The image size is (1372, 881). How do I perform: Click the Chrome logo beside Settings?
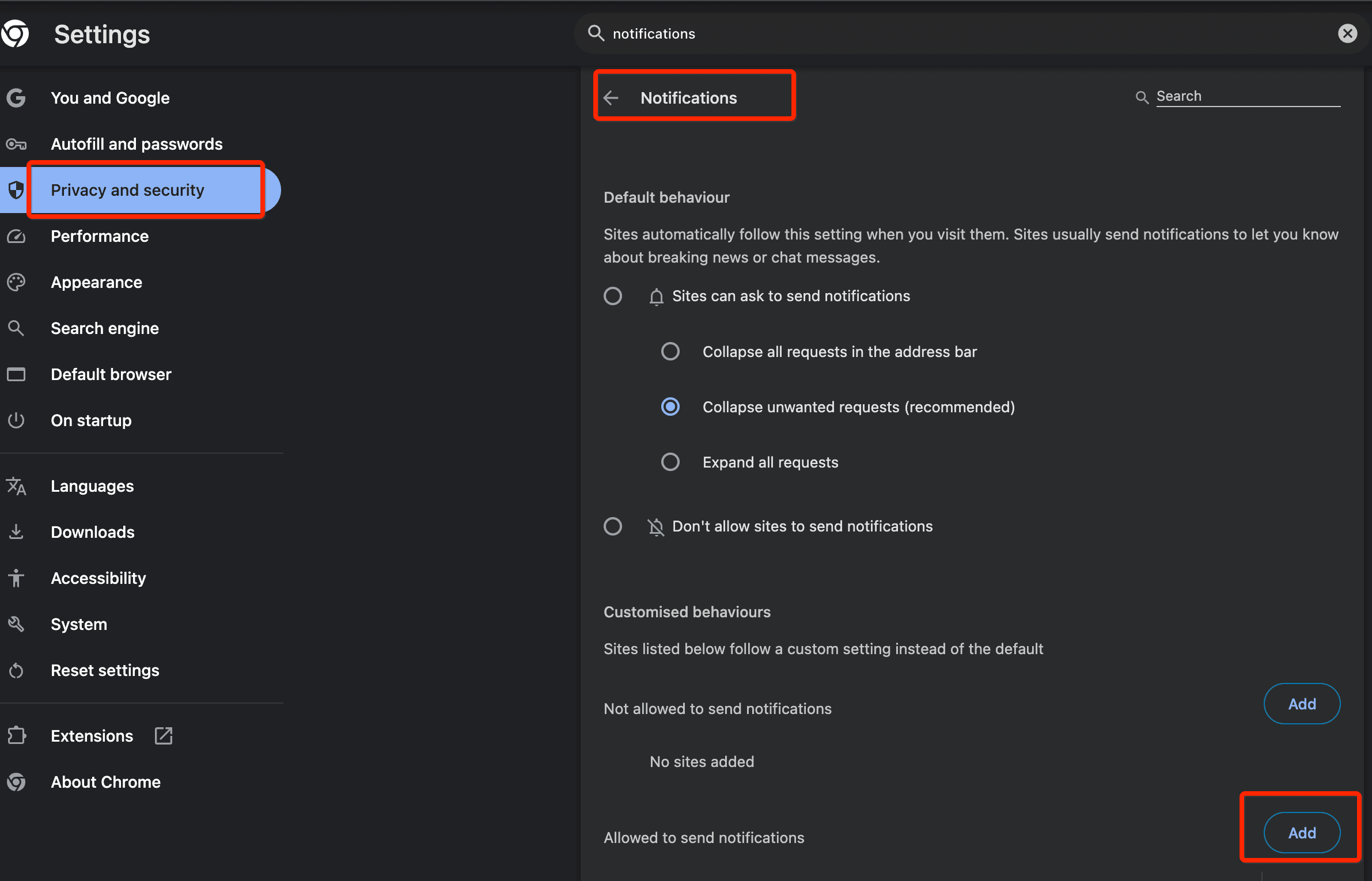(x=16, y=34)
